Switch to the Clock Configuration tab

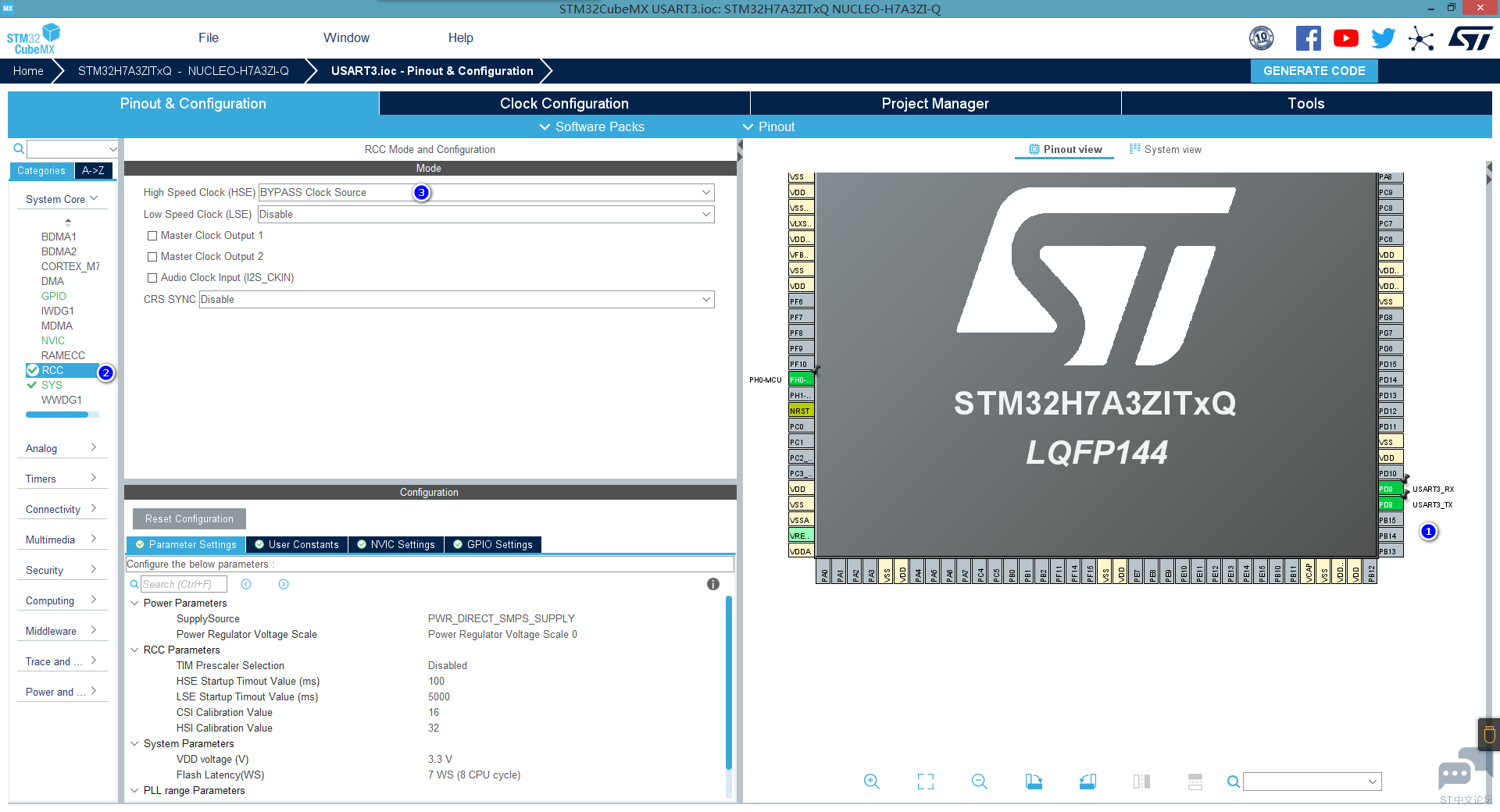click(564, 103)
